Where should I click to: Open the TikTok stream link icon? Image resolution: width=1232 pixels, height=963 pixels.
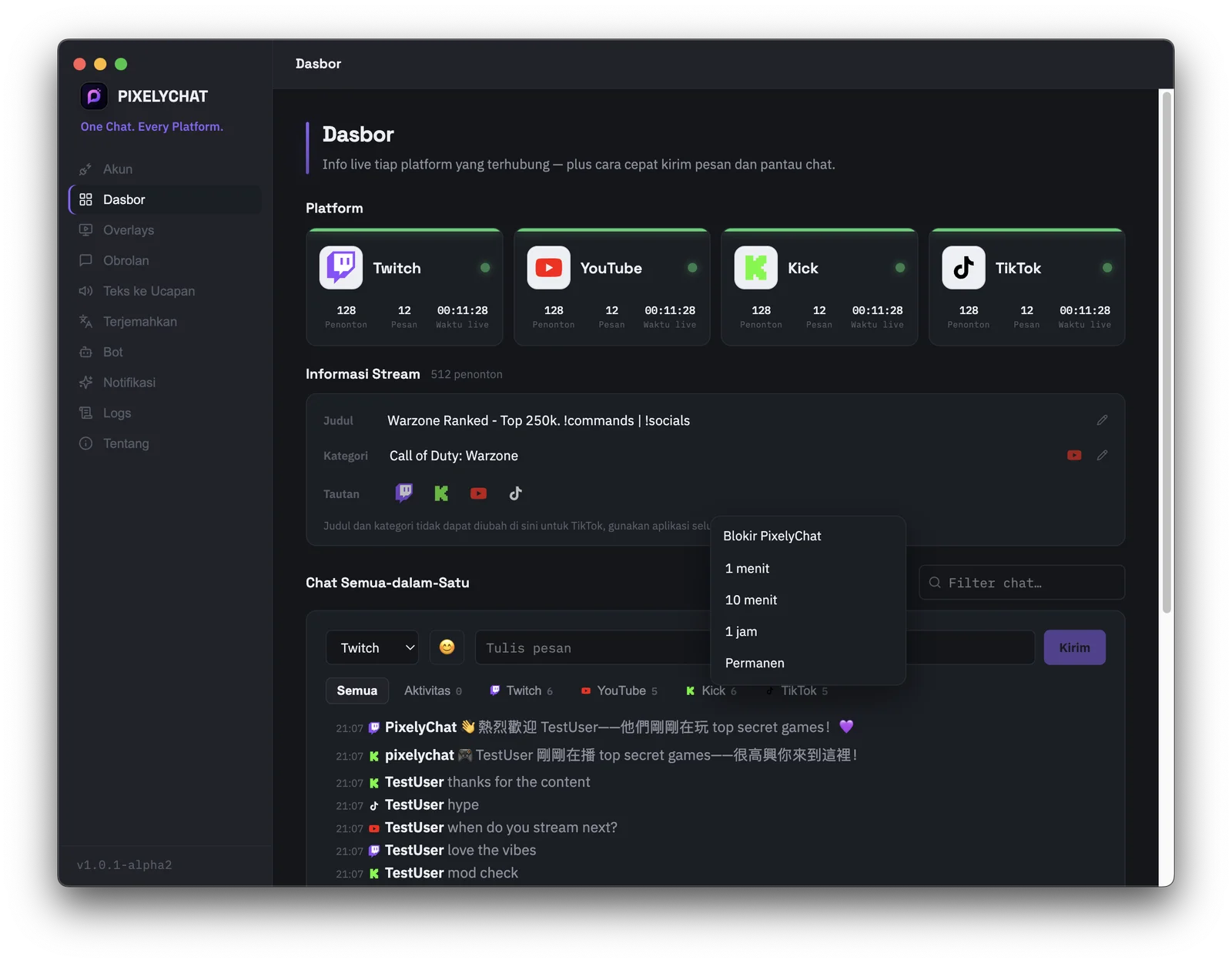click(x=515, y=493)
